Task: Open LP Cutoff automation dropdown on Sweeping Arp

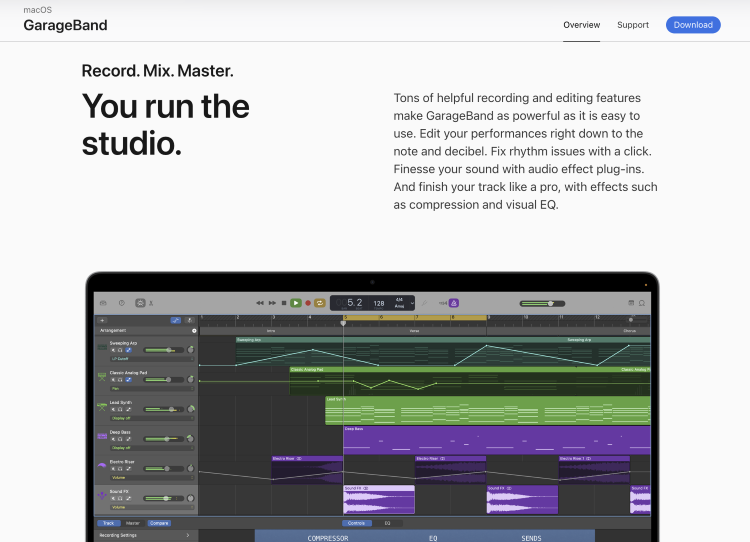Action: [x=152, y=359]
